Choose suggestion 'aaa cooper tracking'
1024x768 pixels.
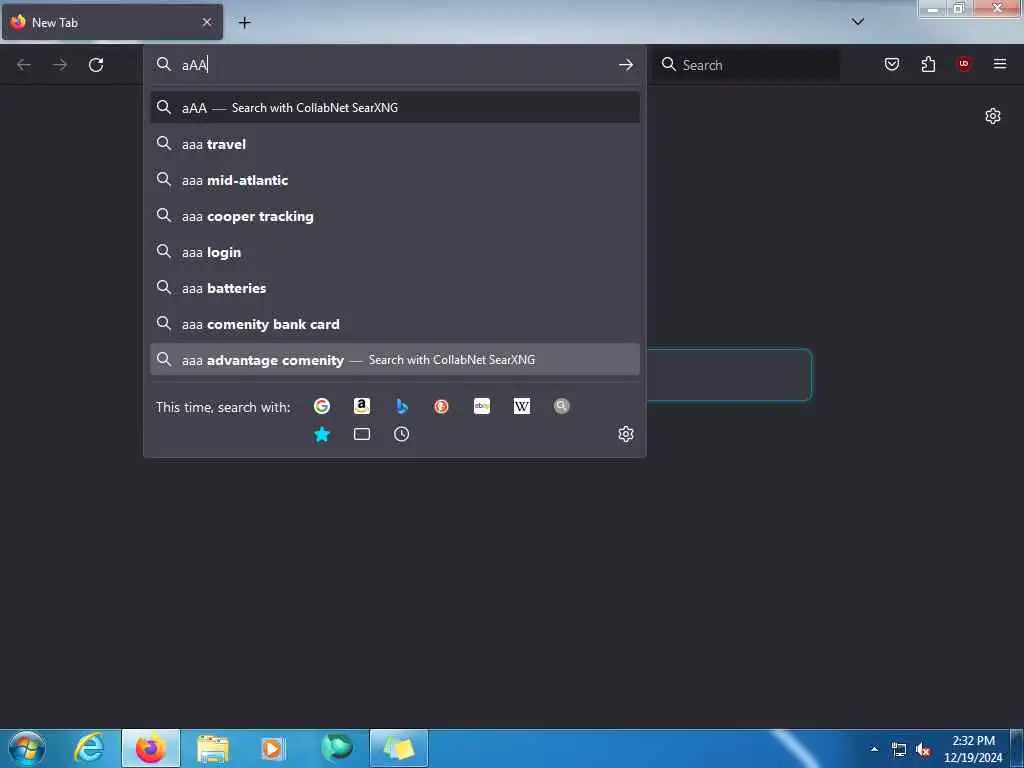tap(395, 216)
